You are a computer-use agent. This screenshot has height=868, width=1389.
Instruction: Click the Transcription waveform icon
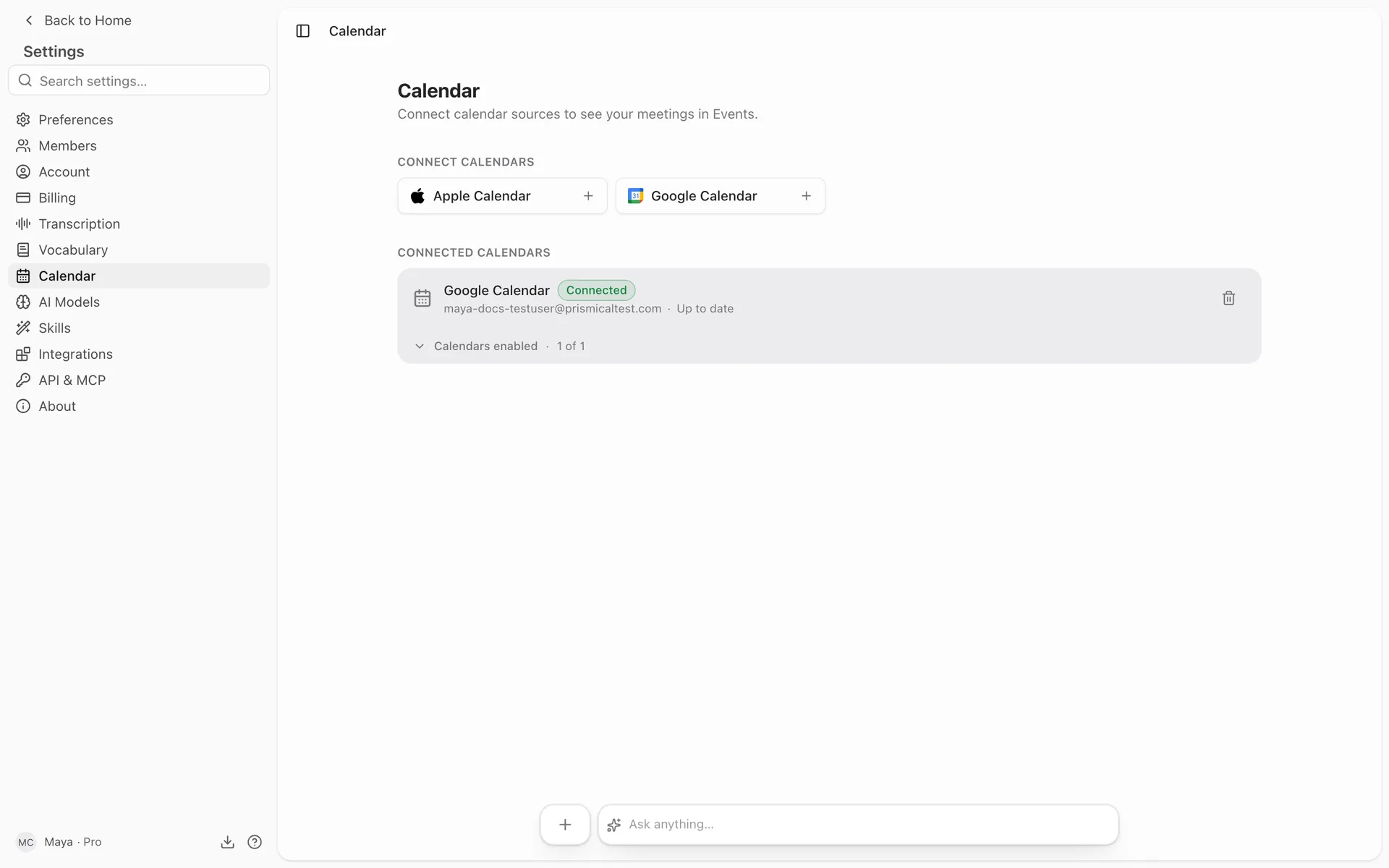23,224
